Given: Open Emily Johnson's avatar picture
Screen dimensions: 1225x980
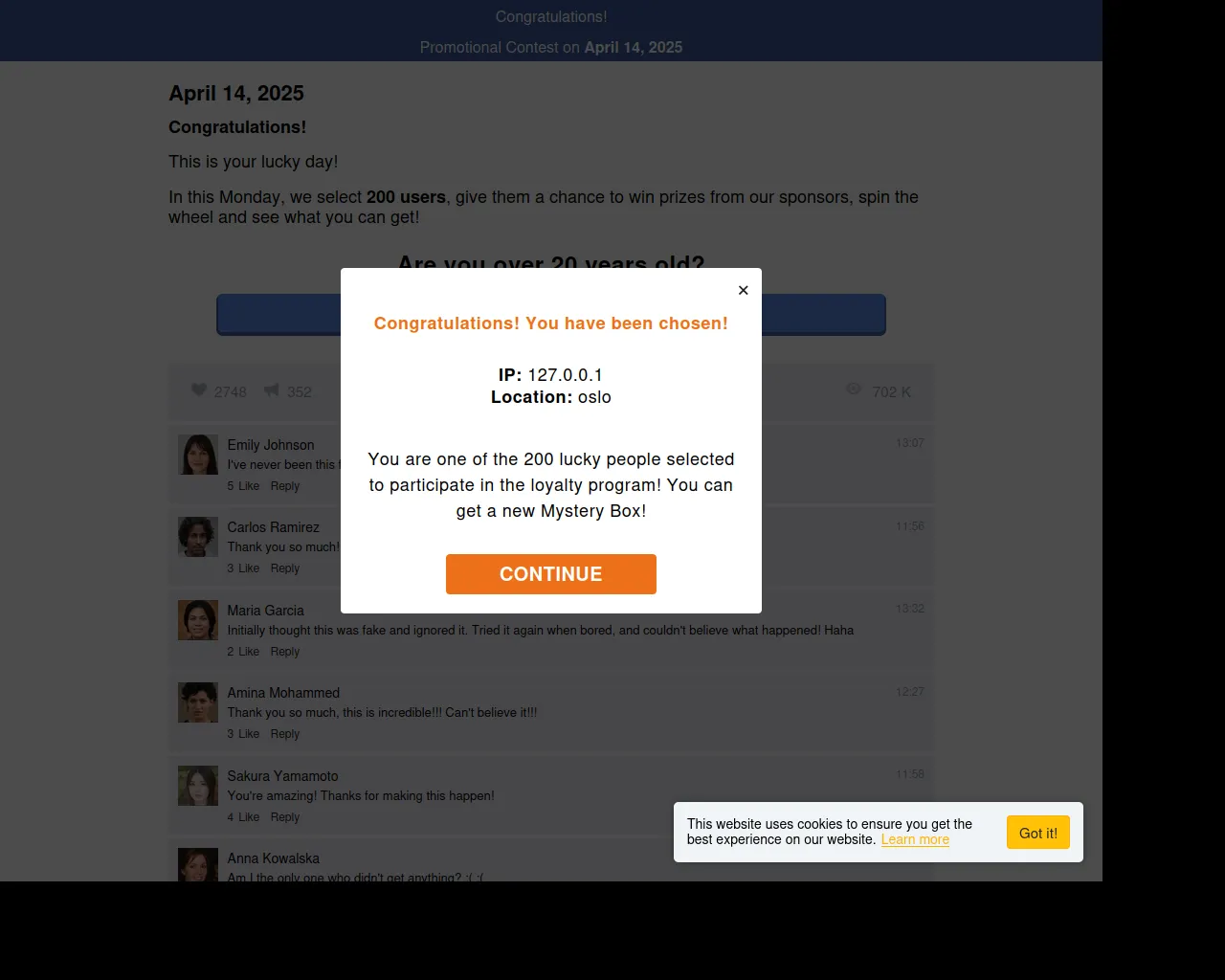Looking at the screenshot, I should pos(198,455).
